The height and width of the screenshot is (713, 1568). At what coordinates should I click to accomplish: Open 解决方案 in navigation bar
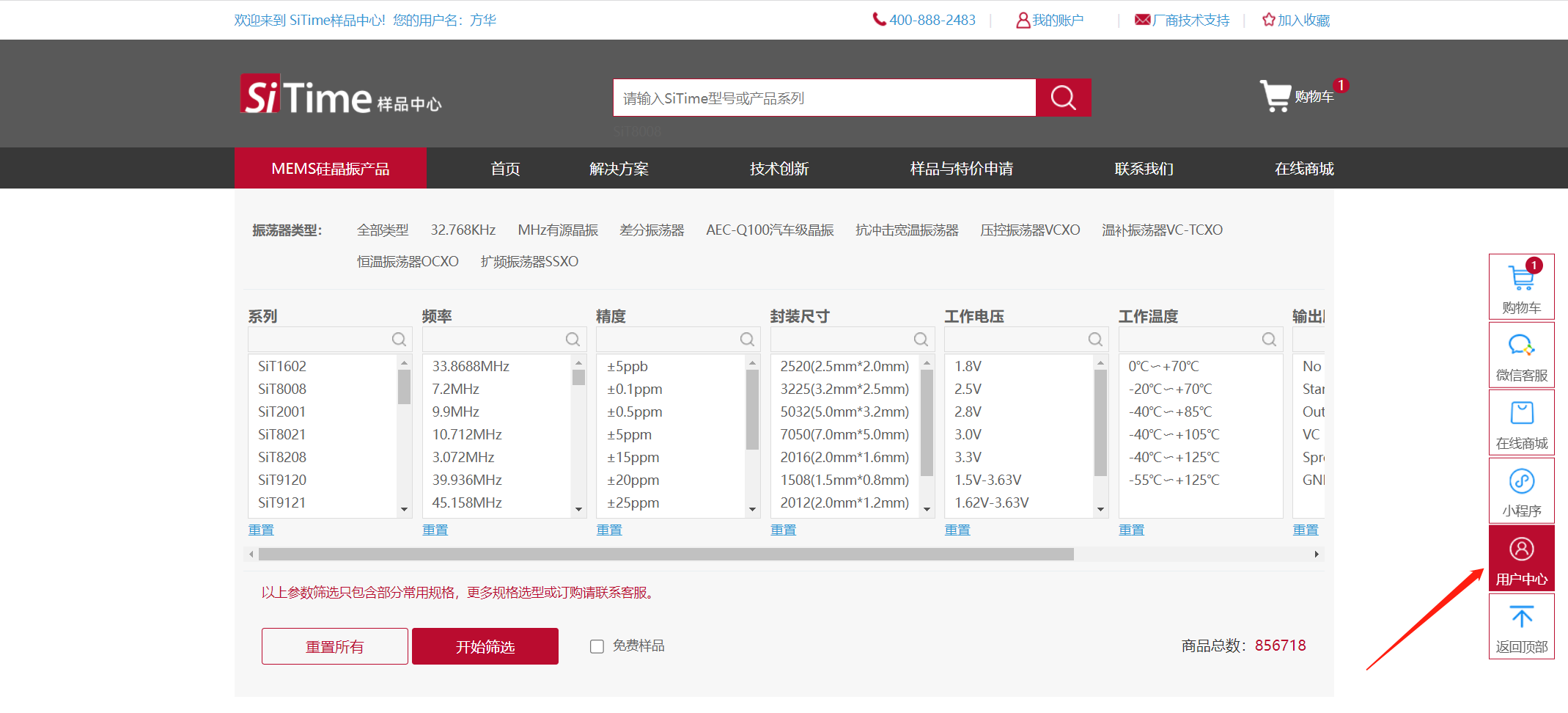[x=619, y=169]
